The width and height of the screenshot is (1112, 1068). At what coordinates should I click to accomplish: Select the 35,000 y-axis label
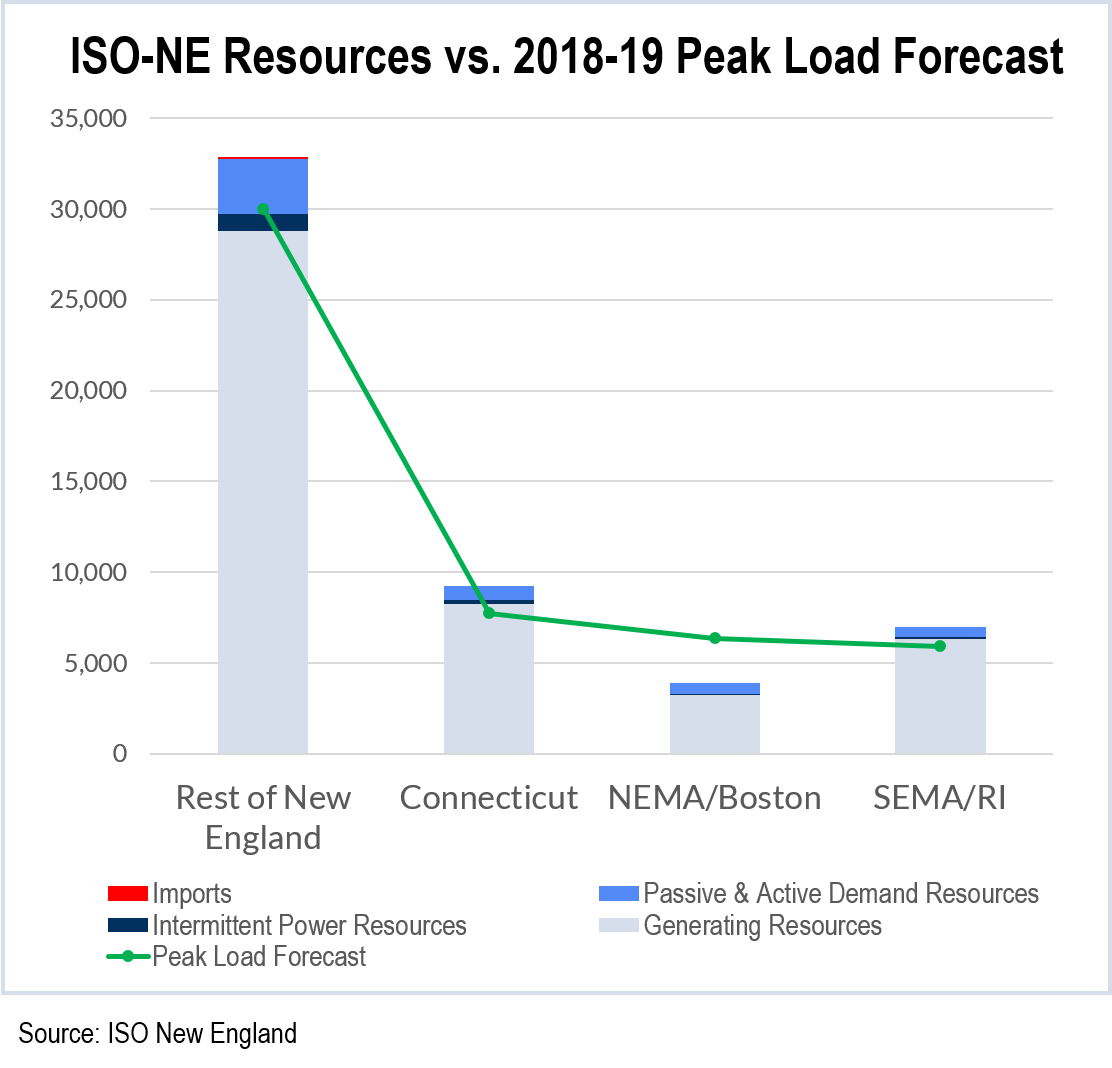pyautogui.click(x=89, y=118)
